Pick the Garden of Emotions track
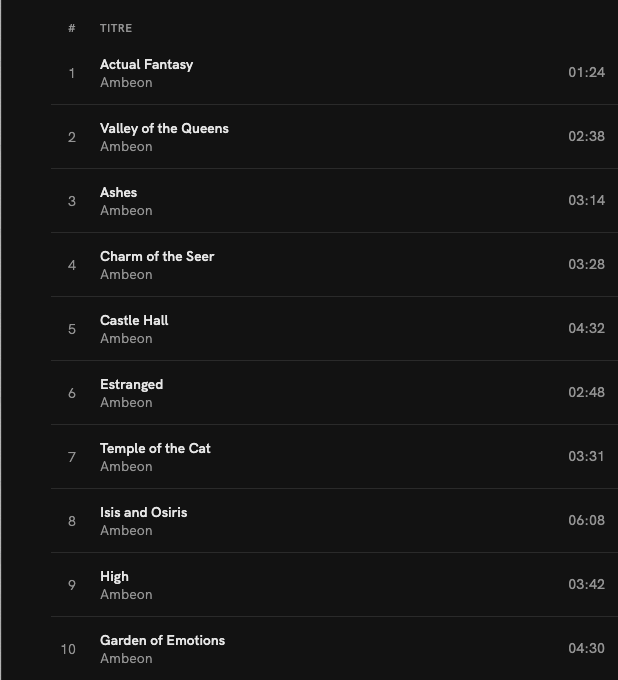The height and width of the screenshot is (680, 618). 162,640
